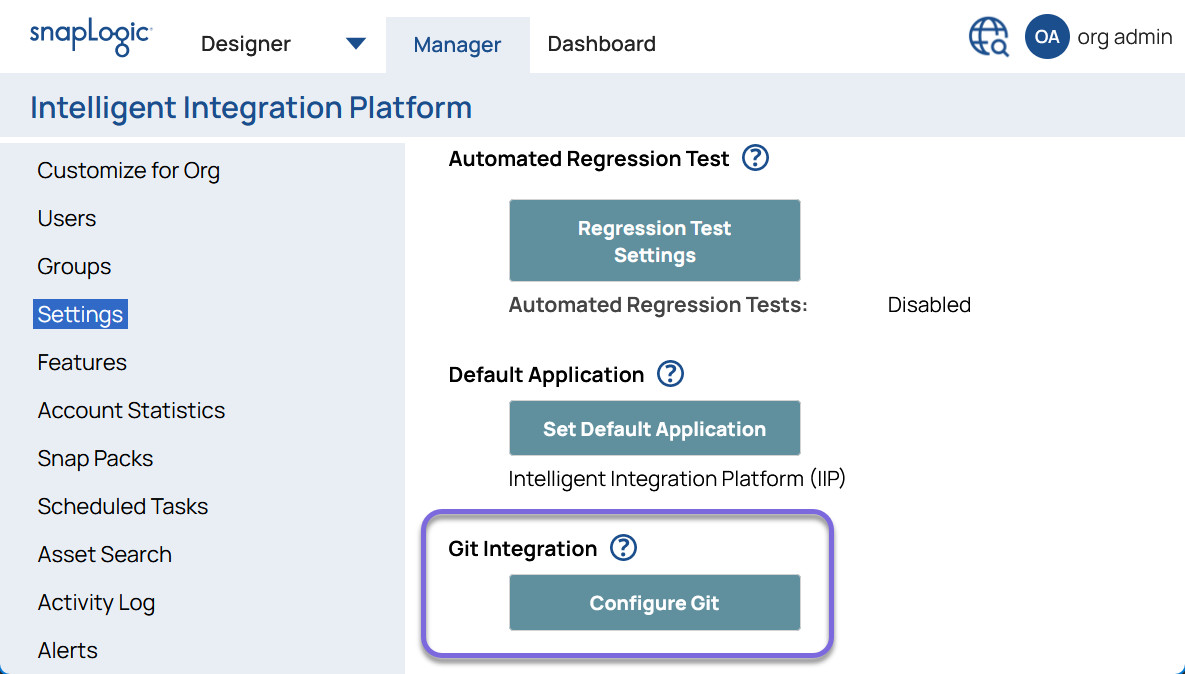The width and height of the screenshot is (1185, 674).
Task: View Account Statistics
Action: 131,410
